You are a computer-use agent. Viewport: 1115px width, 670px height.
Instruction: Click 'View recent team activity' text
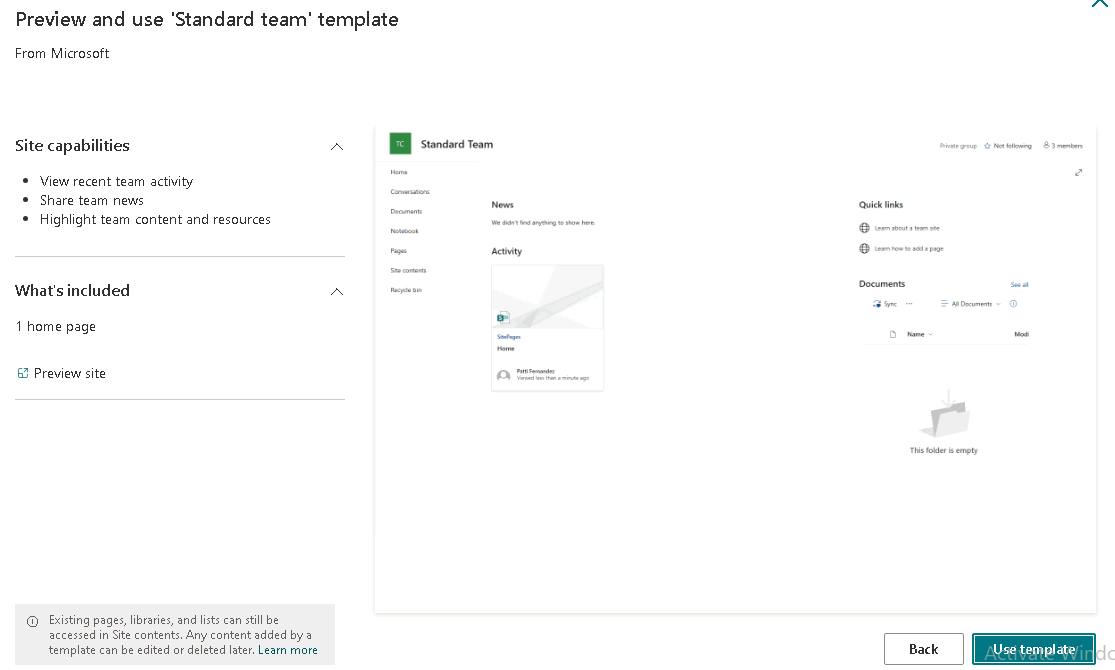click(x=117, y=181)
